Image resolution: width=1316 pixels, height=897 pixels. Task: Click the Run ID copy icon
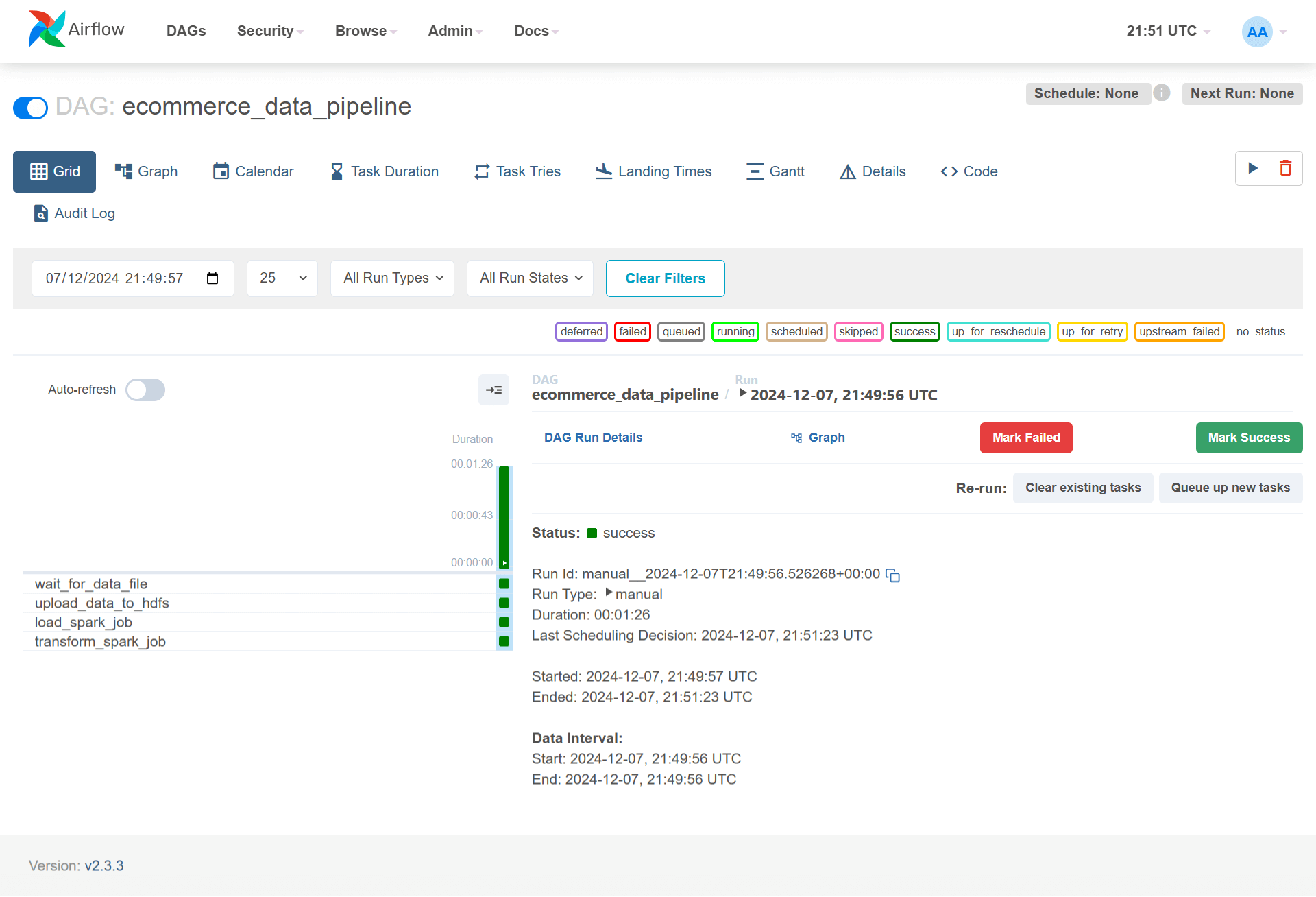(895, 575)
